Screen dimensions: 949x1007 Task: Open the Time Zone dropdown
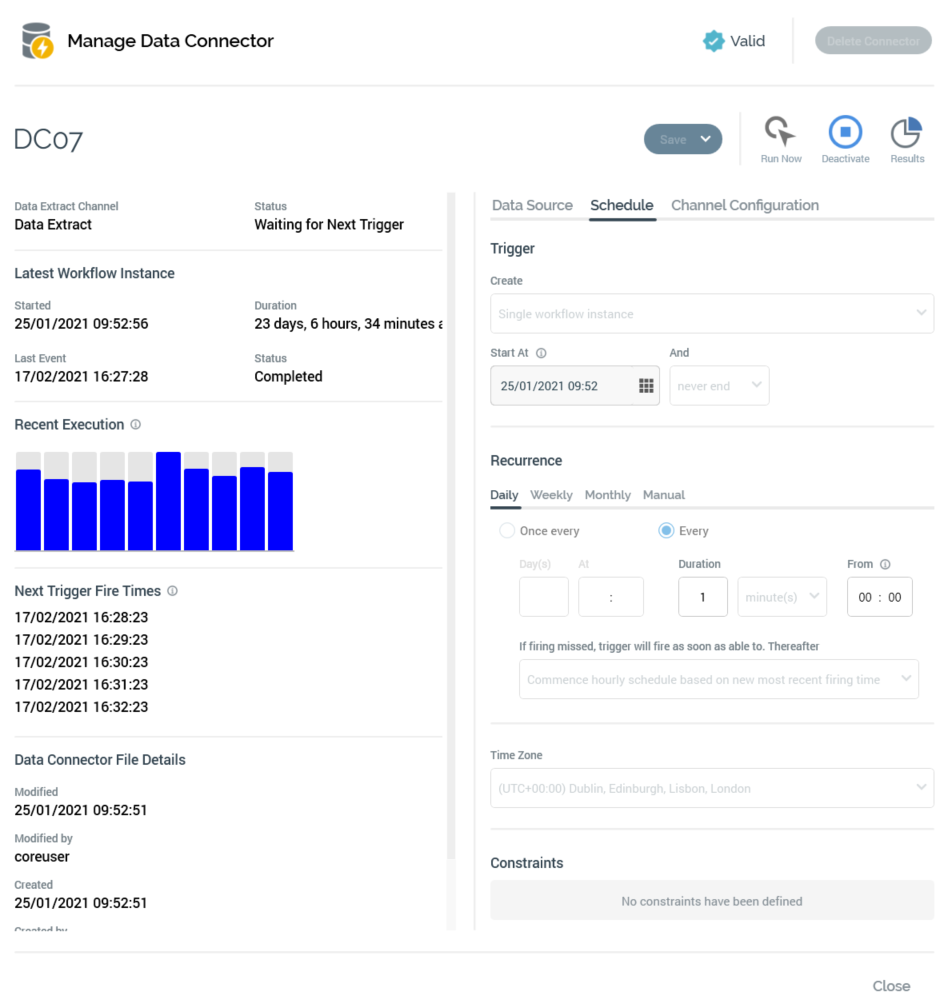711,788
